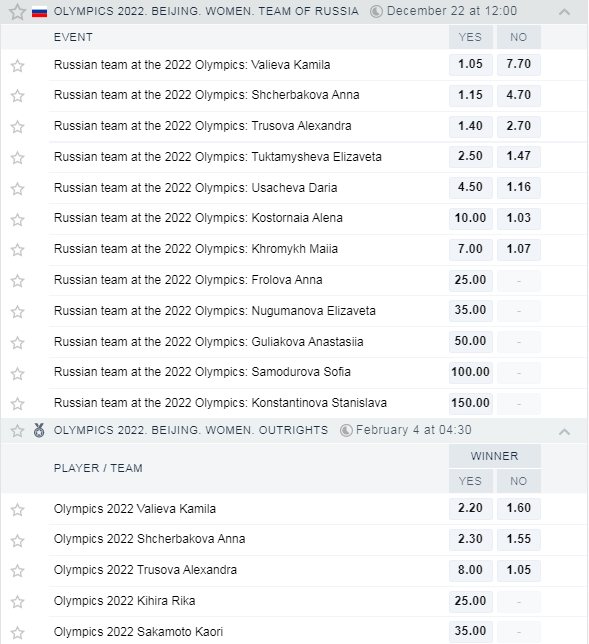Star the Valieva Kamila Russian team event

click(17, 65)
